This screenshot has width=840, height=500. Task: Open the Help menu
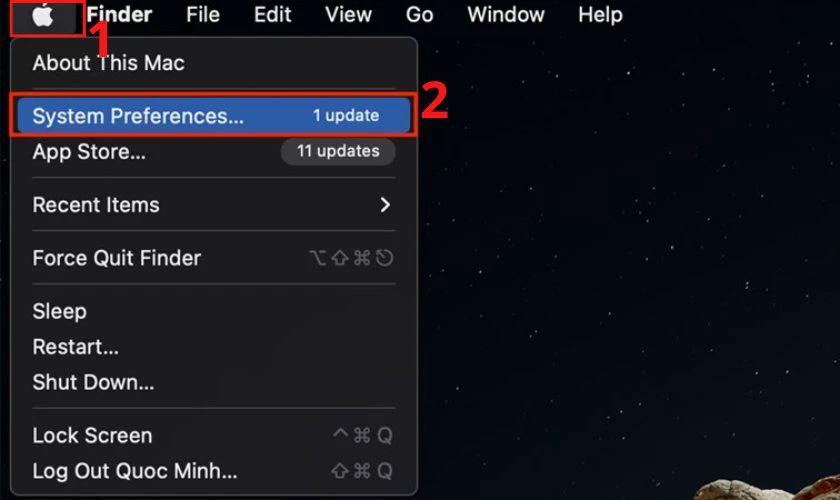600,14
